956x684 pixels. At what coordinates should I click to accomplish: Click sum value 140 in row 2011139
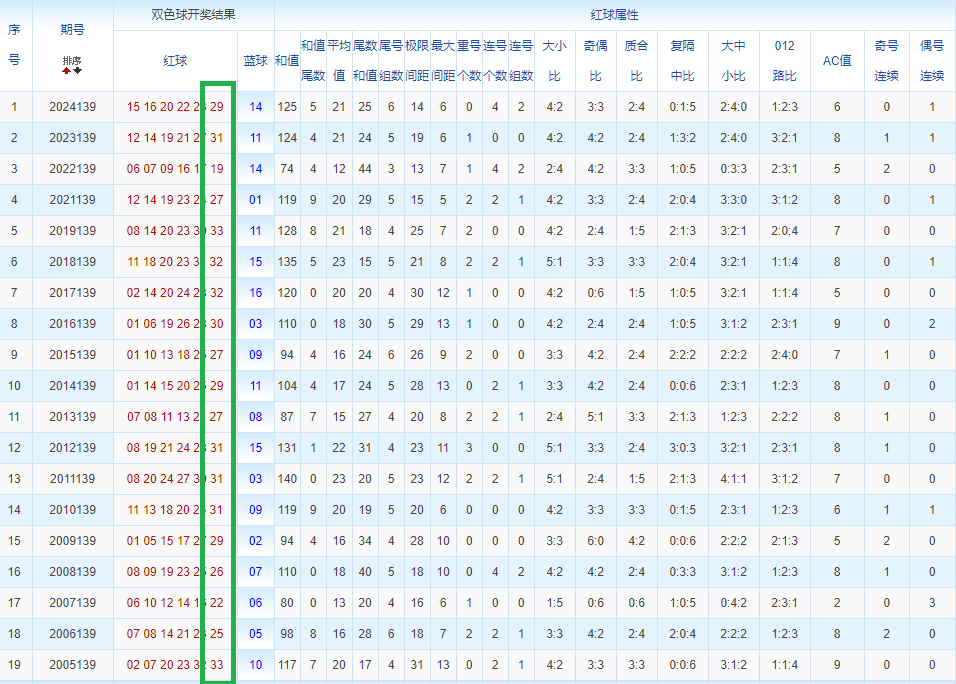287,479
